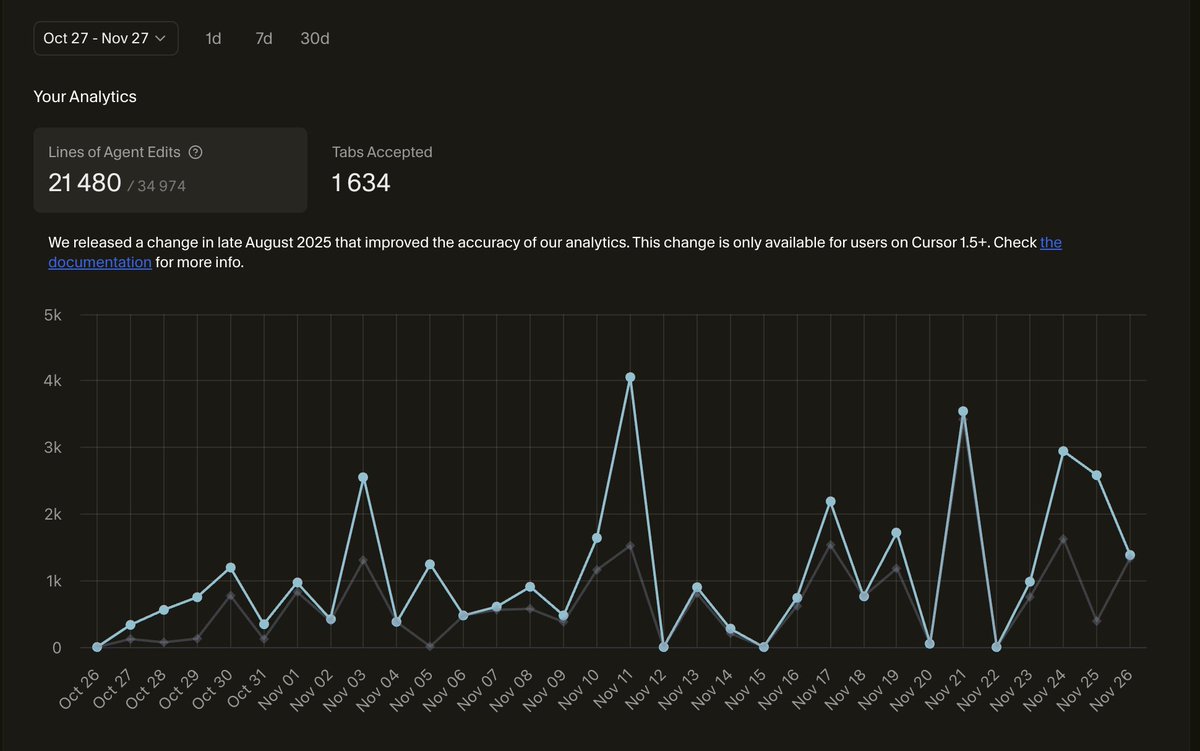1200x751 pixels.
Task: Click the Nov 03 data point on the chart
Action: (x=362, y=476)
